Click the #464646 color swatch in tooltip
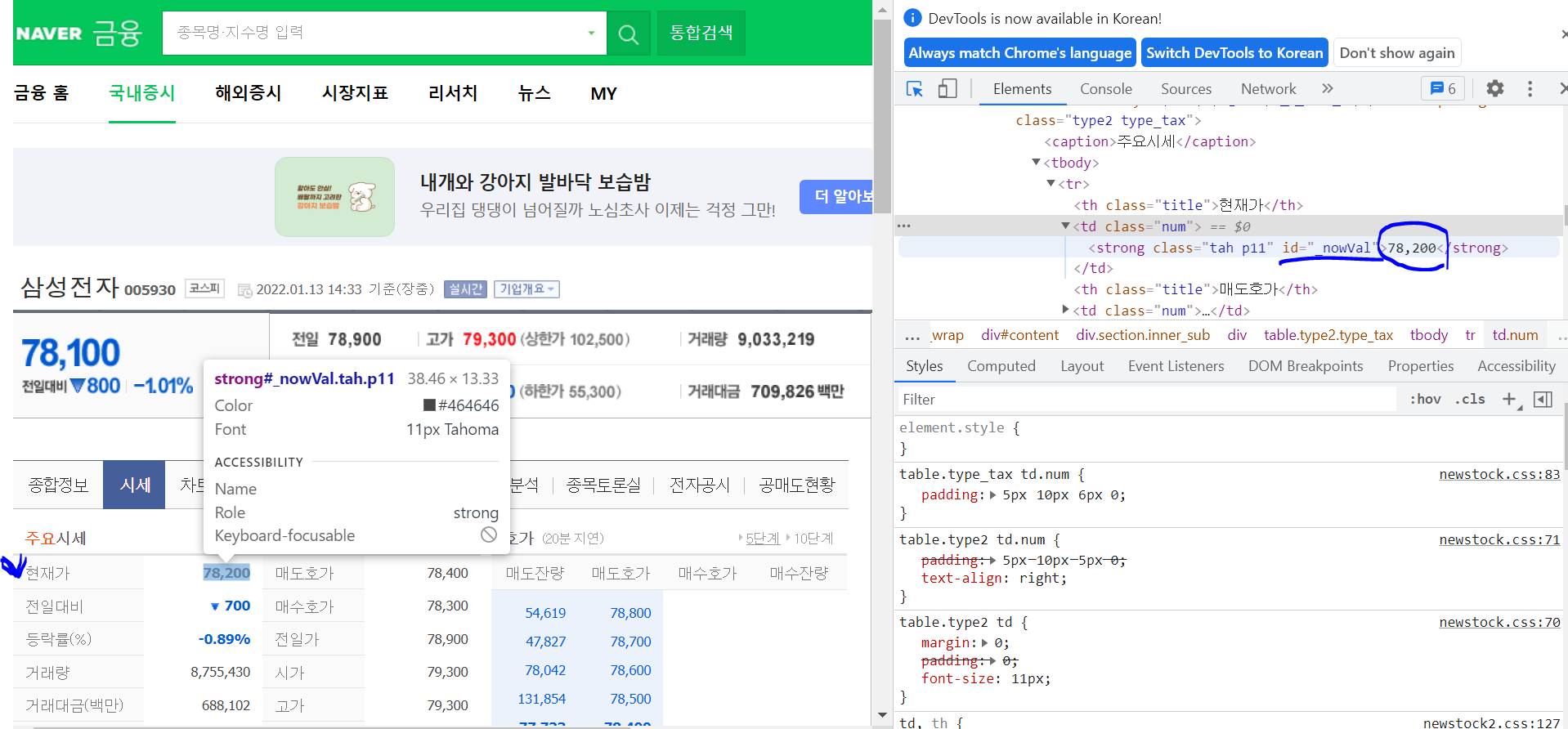 (429, 405)
